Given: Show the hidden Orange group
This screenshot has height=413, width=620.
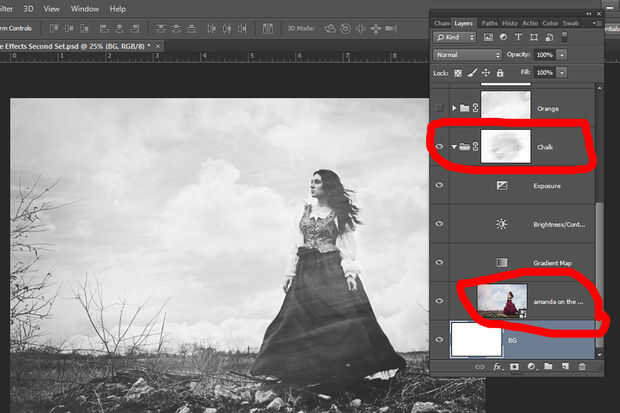Looking at the screenshot, I should pos(439,108).
